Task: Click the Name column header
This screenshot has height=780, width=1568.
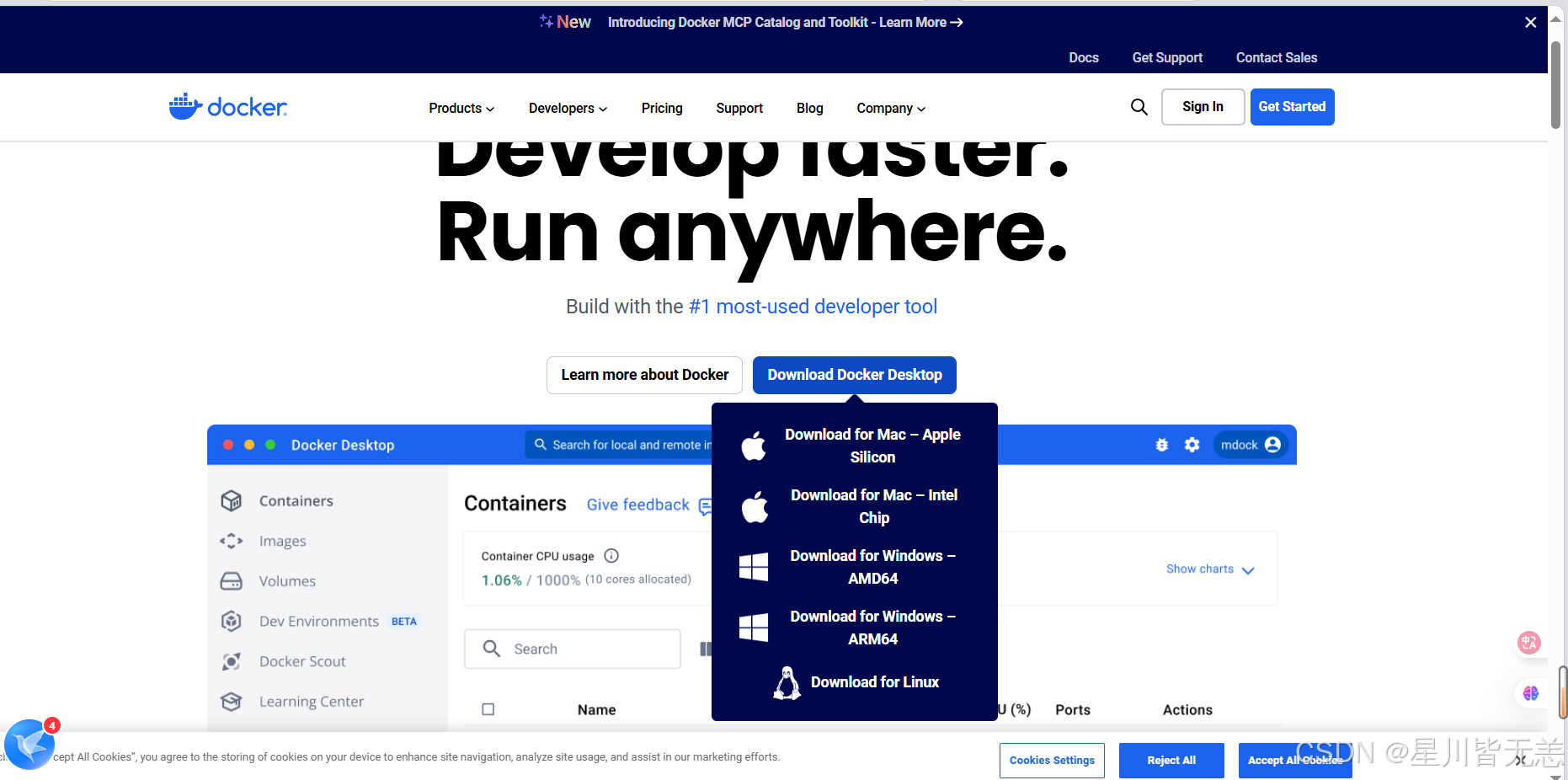Action: pos(596,710)
